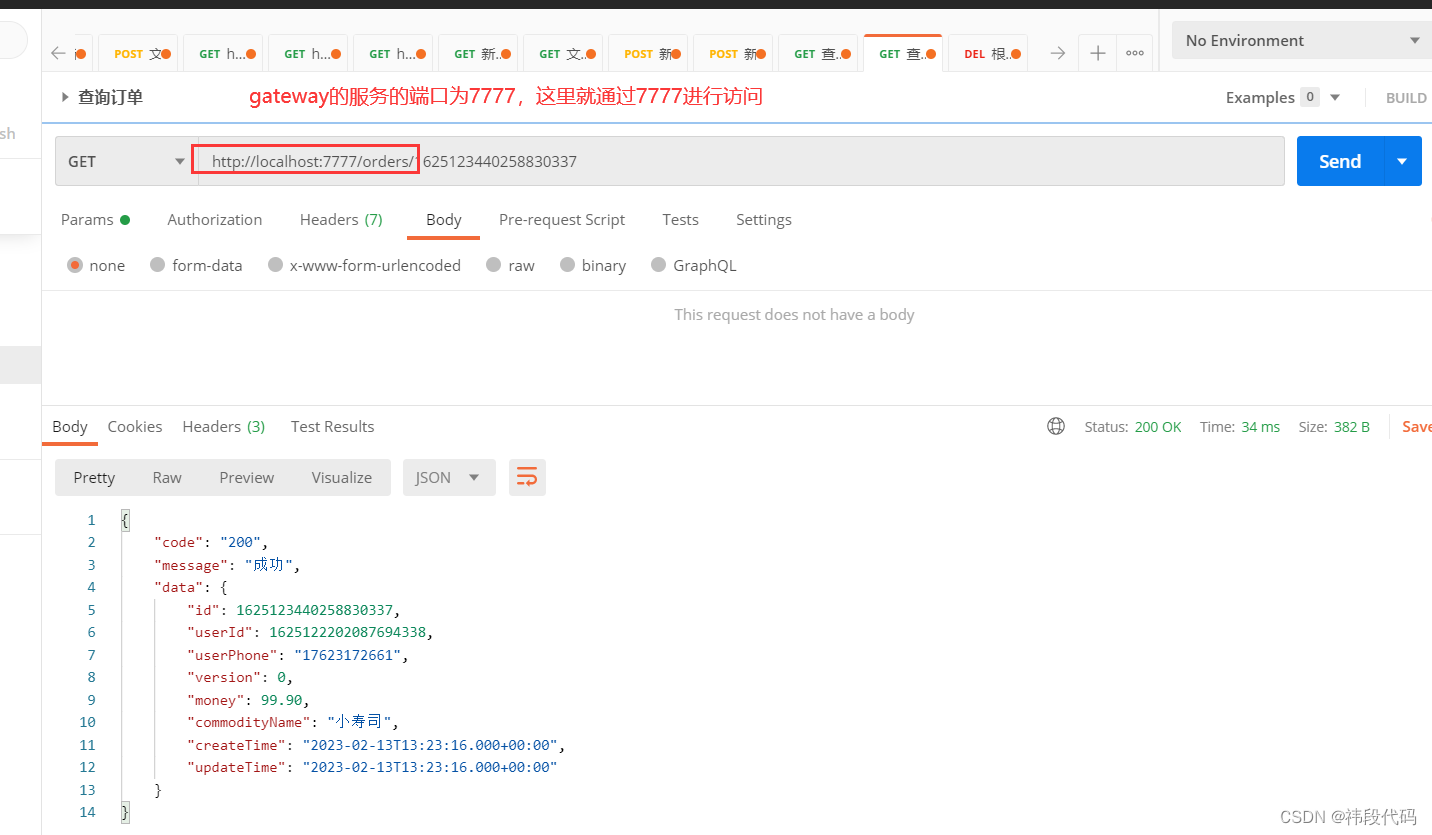Switch to the request Body tab

(x=443, y=219)
